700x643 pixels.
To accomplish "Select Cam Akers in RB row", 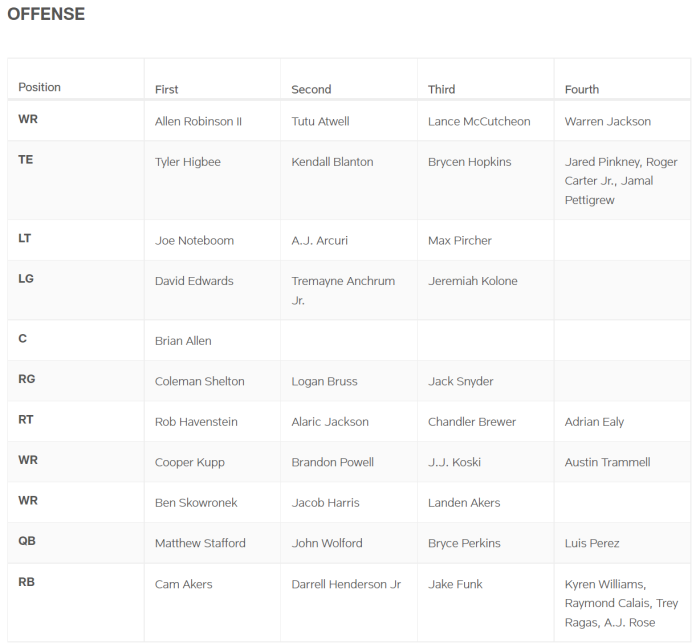I will [183, 585].
